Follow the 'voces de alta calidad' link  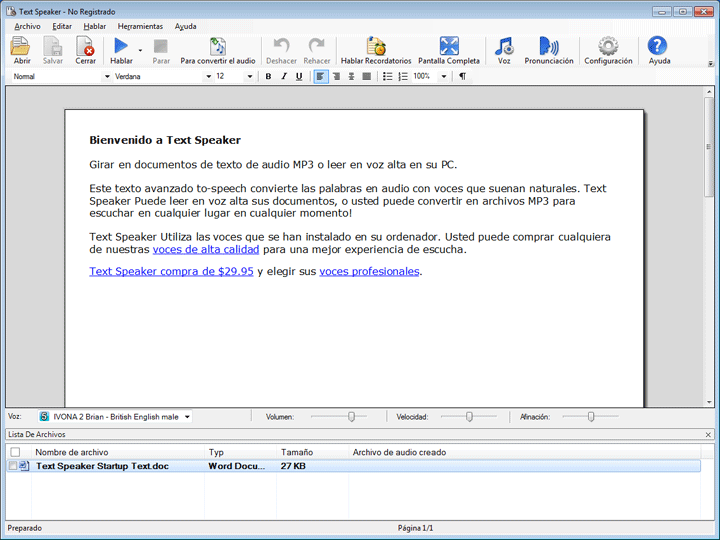206,249
